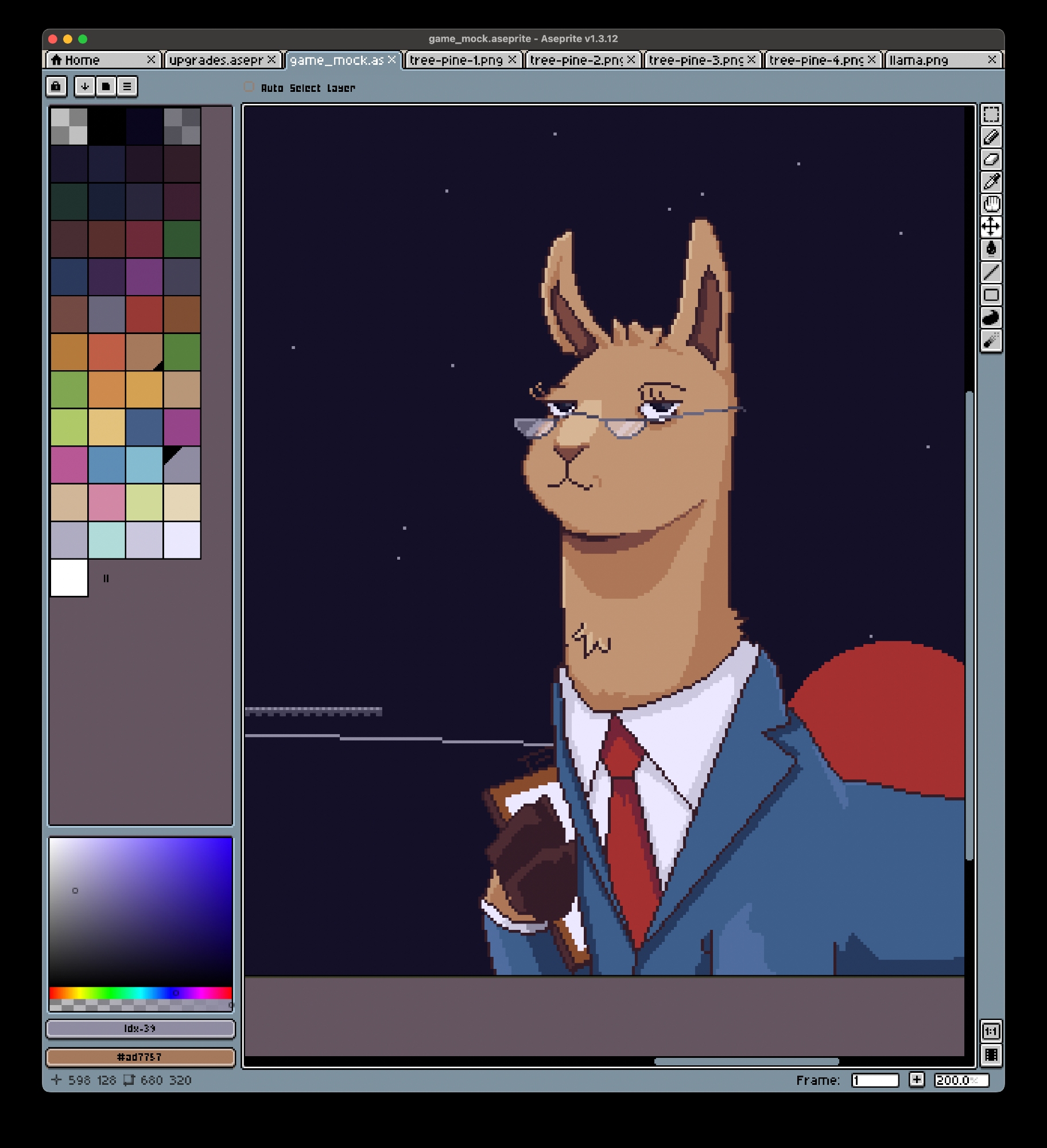Click the Idx-39 foreground color button
Viewport: 1047px width, 1148px height.
pos(140,1029)
